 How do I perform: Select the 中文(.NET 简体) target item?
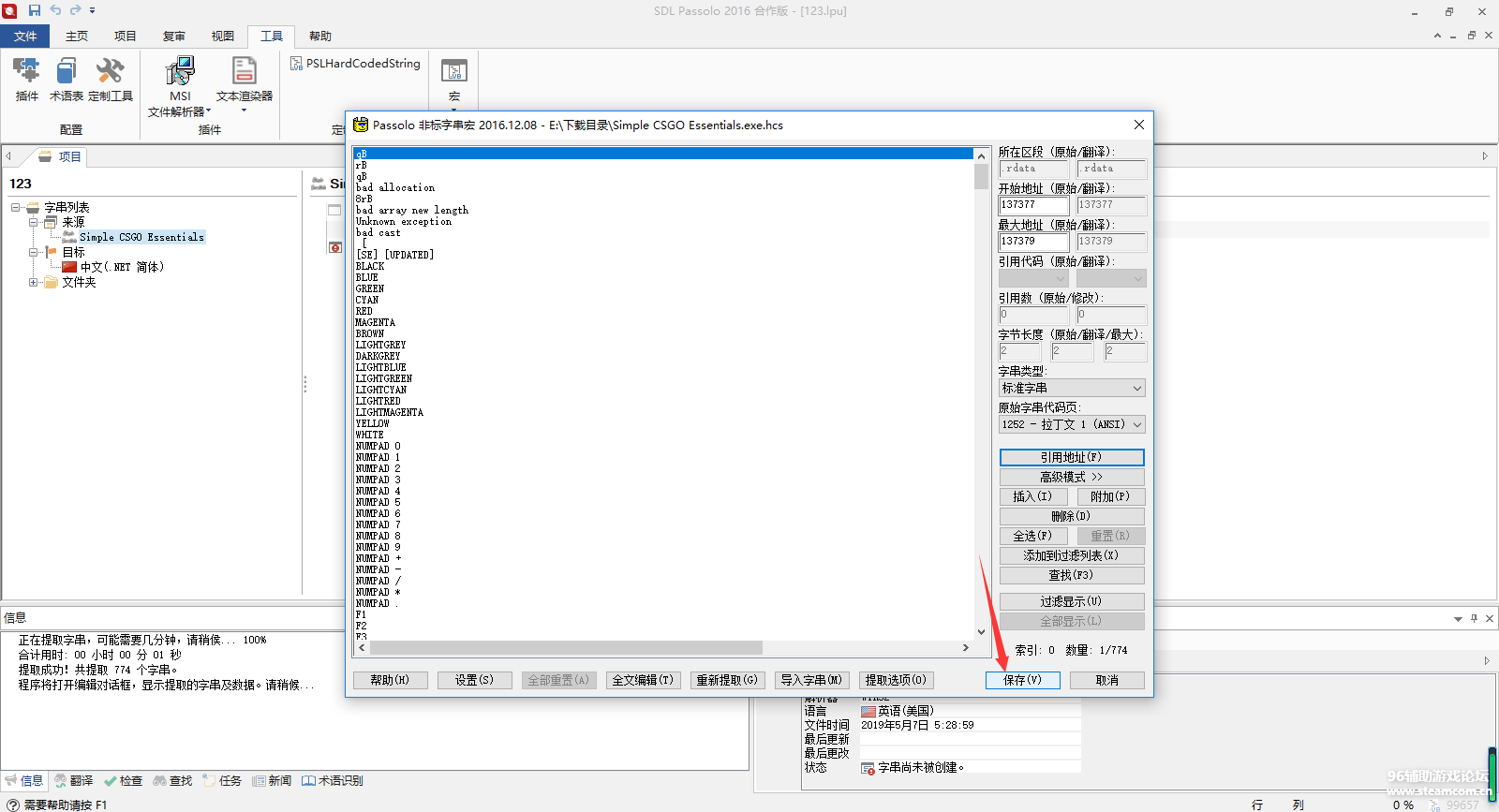point(122,267)
